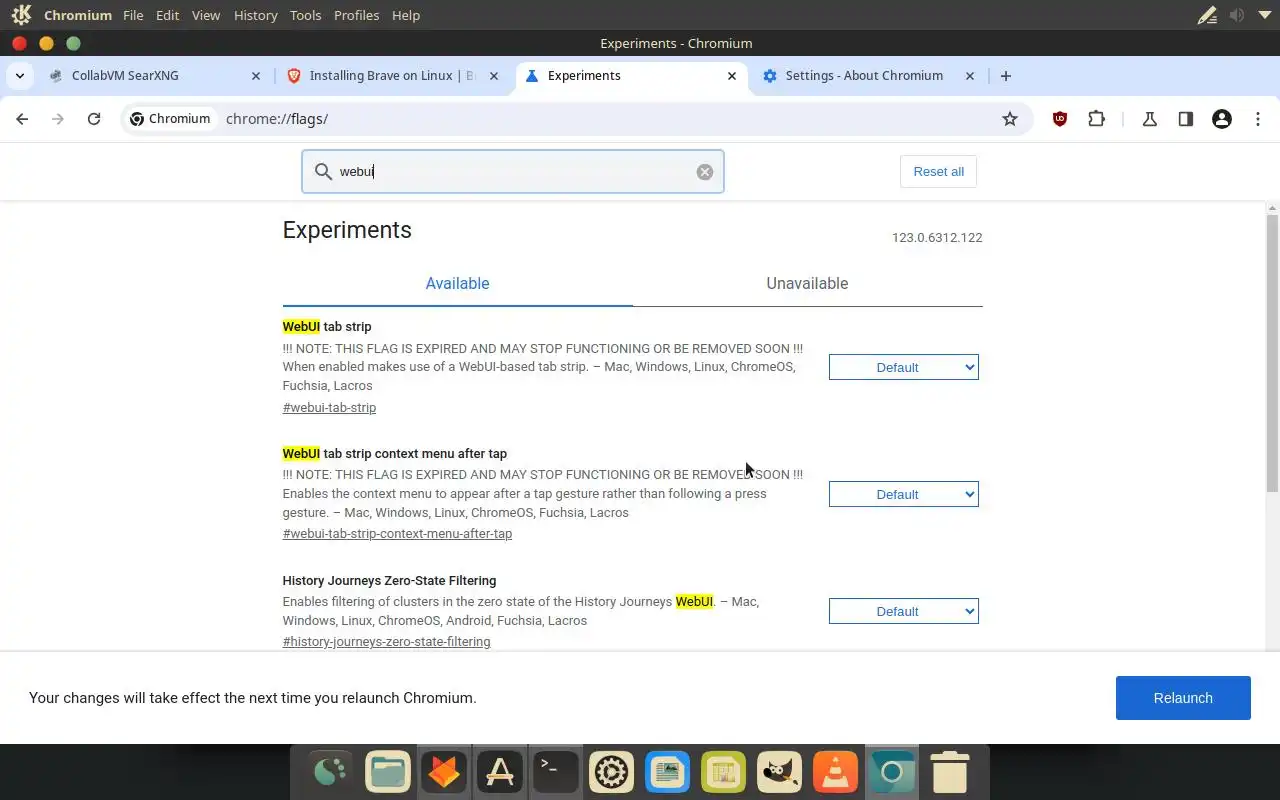This screenshot has width=1280, height=800.
Task: Close the Installing Brave on Linux tab
Action: click(x=493, y=76)
